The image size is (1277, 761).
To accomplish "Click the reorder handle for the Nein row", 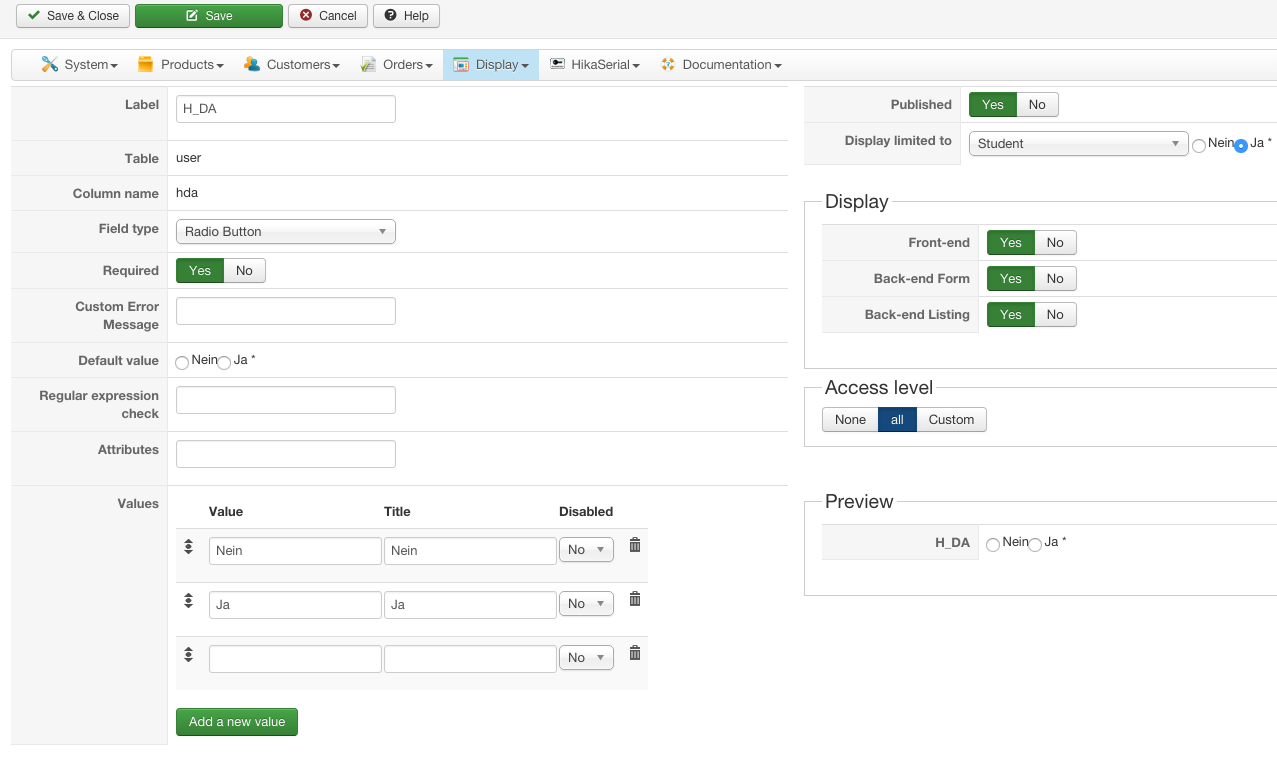I will click(x=188, y=547).
